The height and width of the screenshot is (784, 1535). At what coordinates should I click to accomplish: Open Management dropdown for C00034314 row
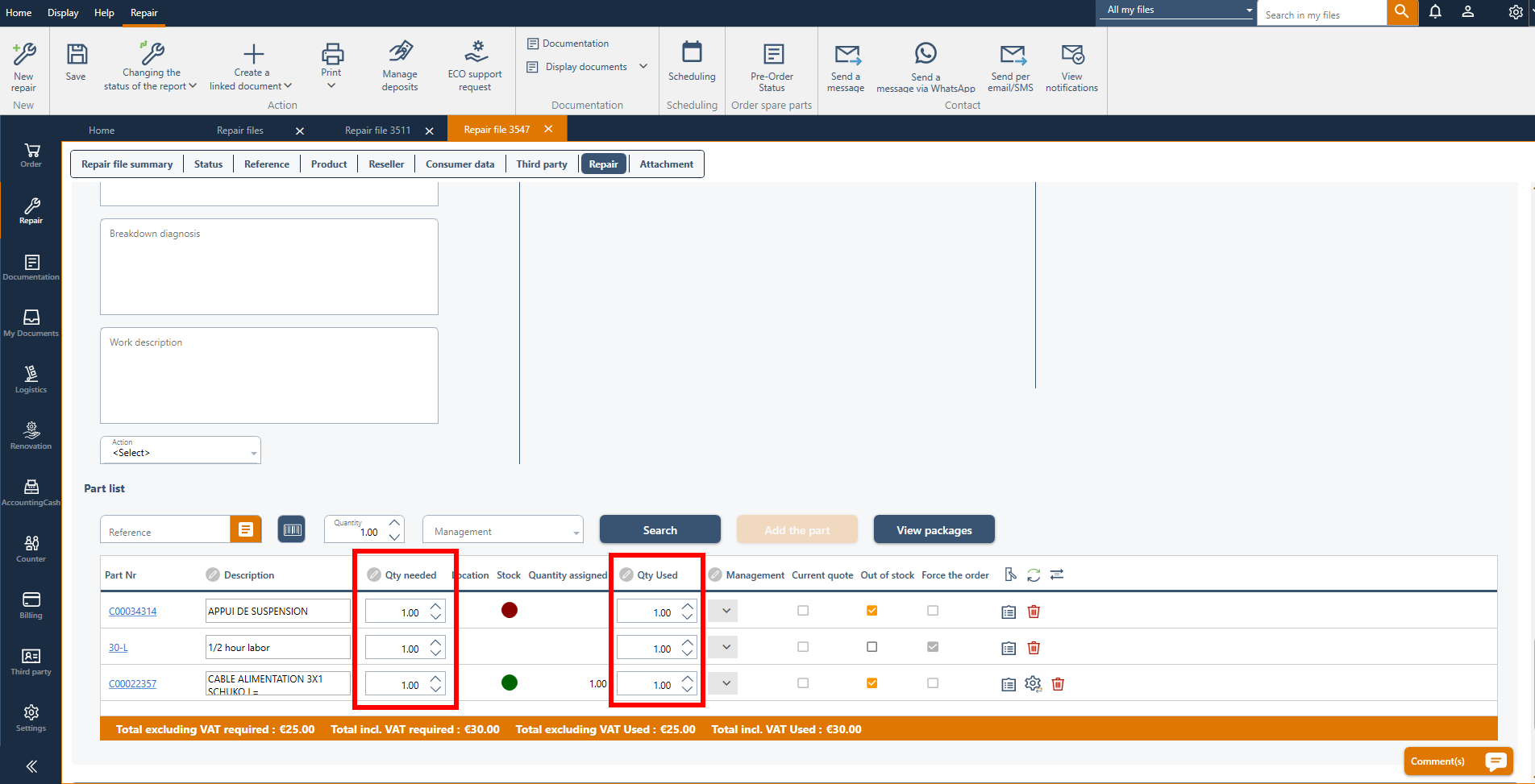coord(723,611)
